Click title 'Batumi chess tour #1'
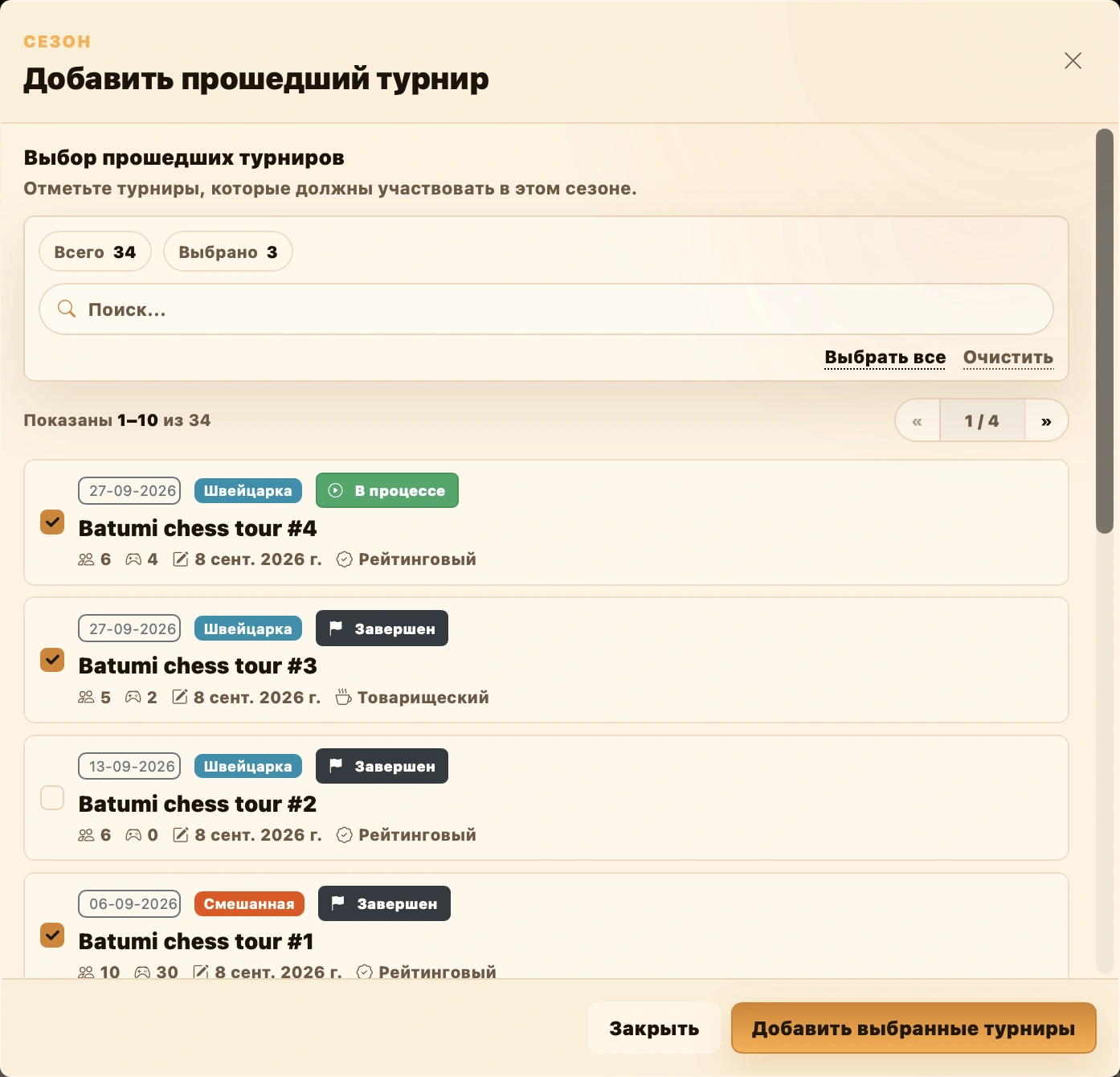 [196, 941]
